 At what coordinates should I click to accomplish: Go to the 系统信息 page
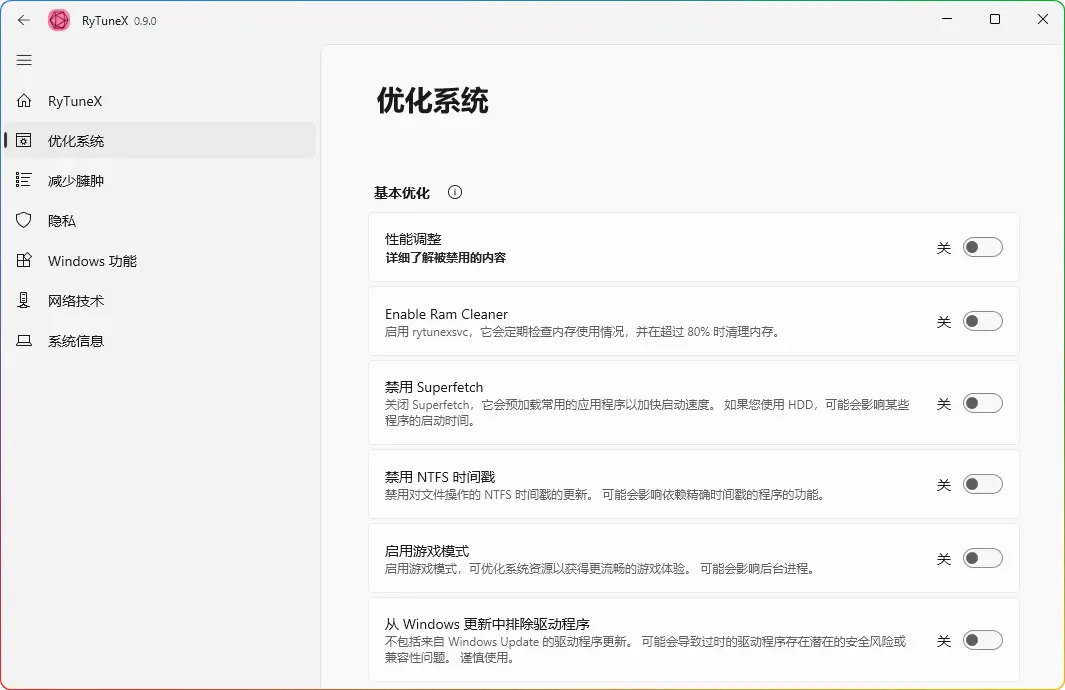coord(76,341)
